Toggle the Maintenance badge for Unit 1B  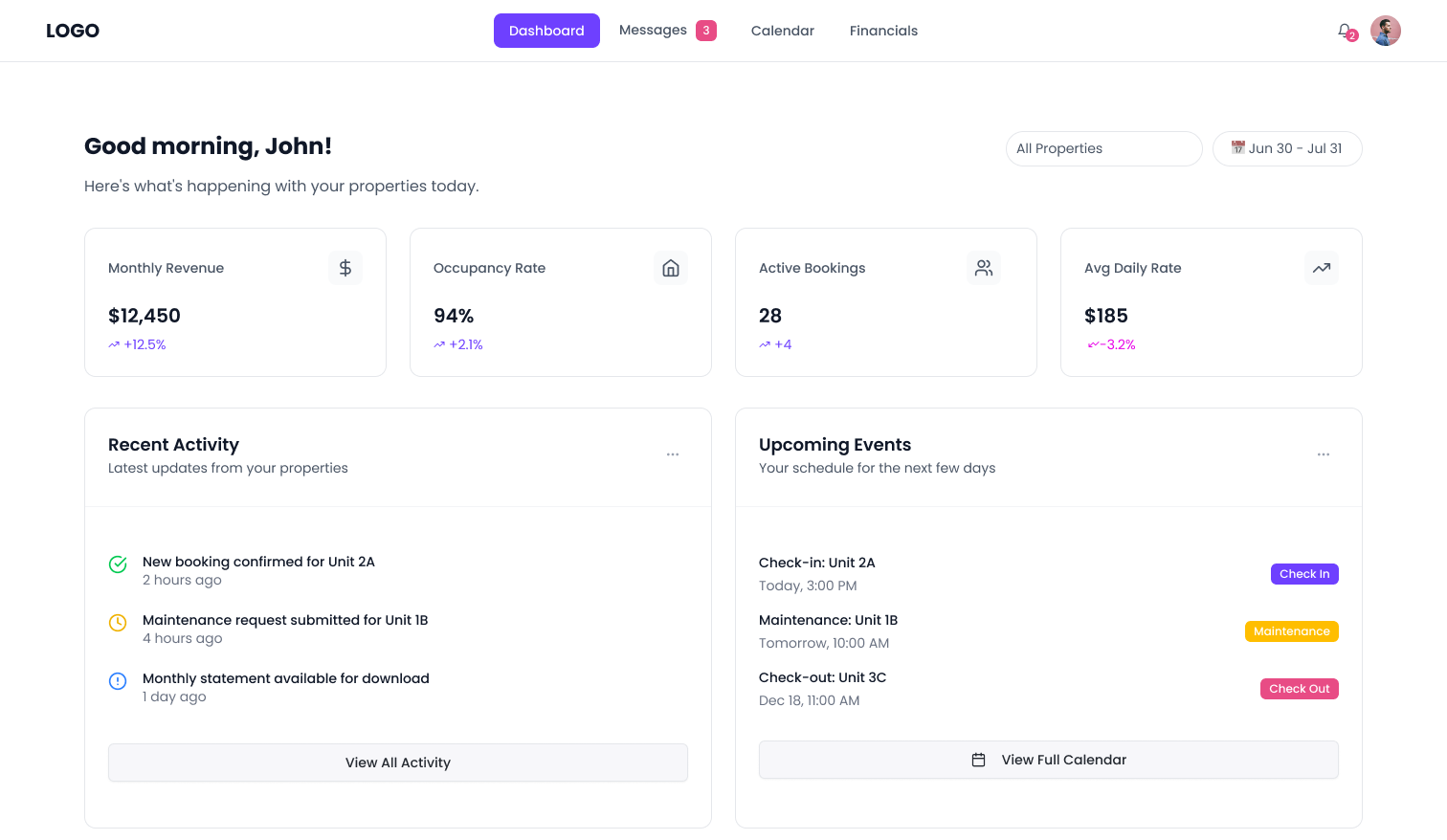point(1292,630)
